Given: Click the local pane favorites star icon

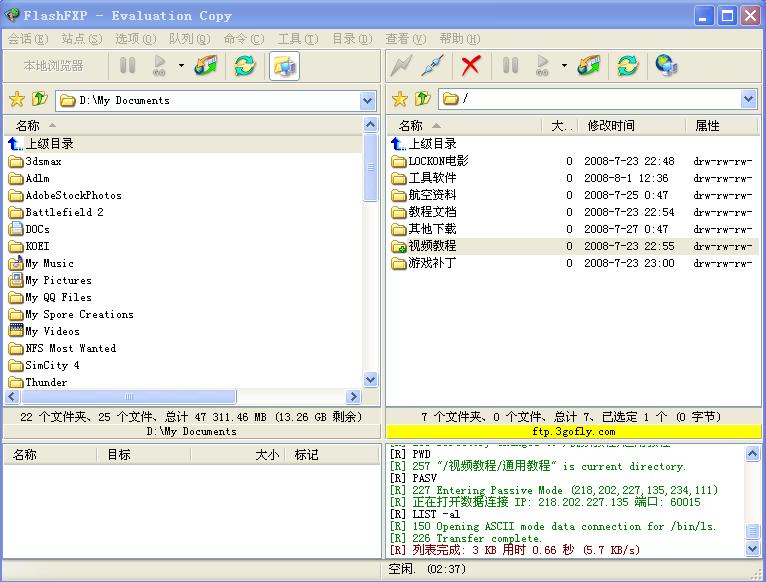Looking at the screenshot, I should click(17, 99).
